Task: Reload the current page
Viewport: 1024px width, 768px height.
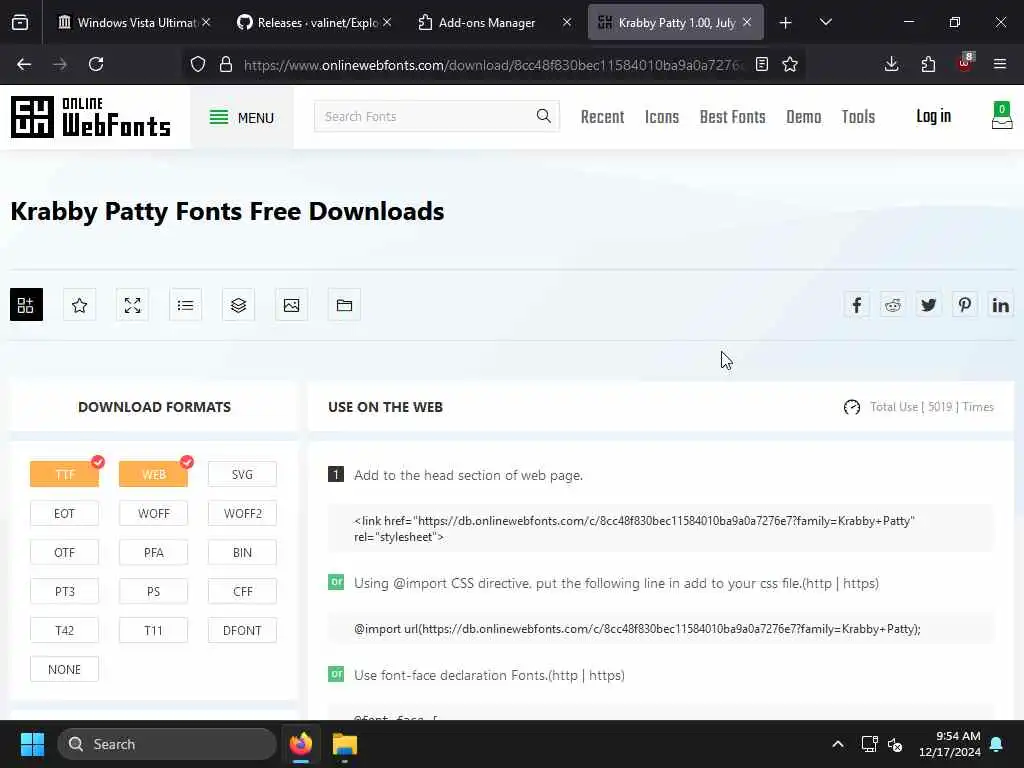Action: coord(96,64)
